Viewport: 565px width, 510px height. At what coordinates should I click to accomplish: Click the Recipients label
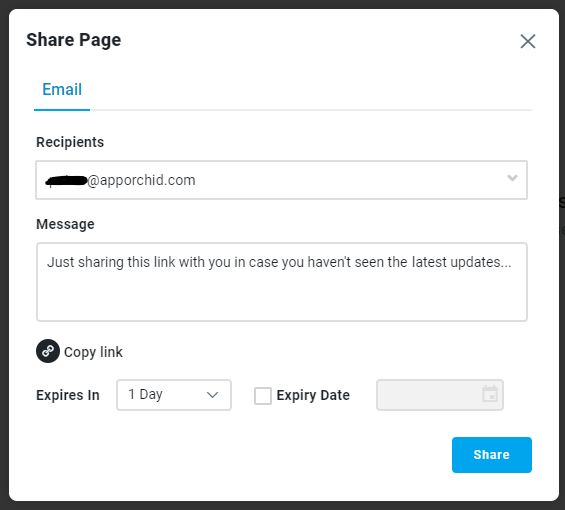[x=70, y=142]
